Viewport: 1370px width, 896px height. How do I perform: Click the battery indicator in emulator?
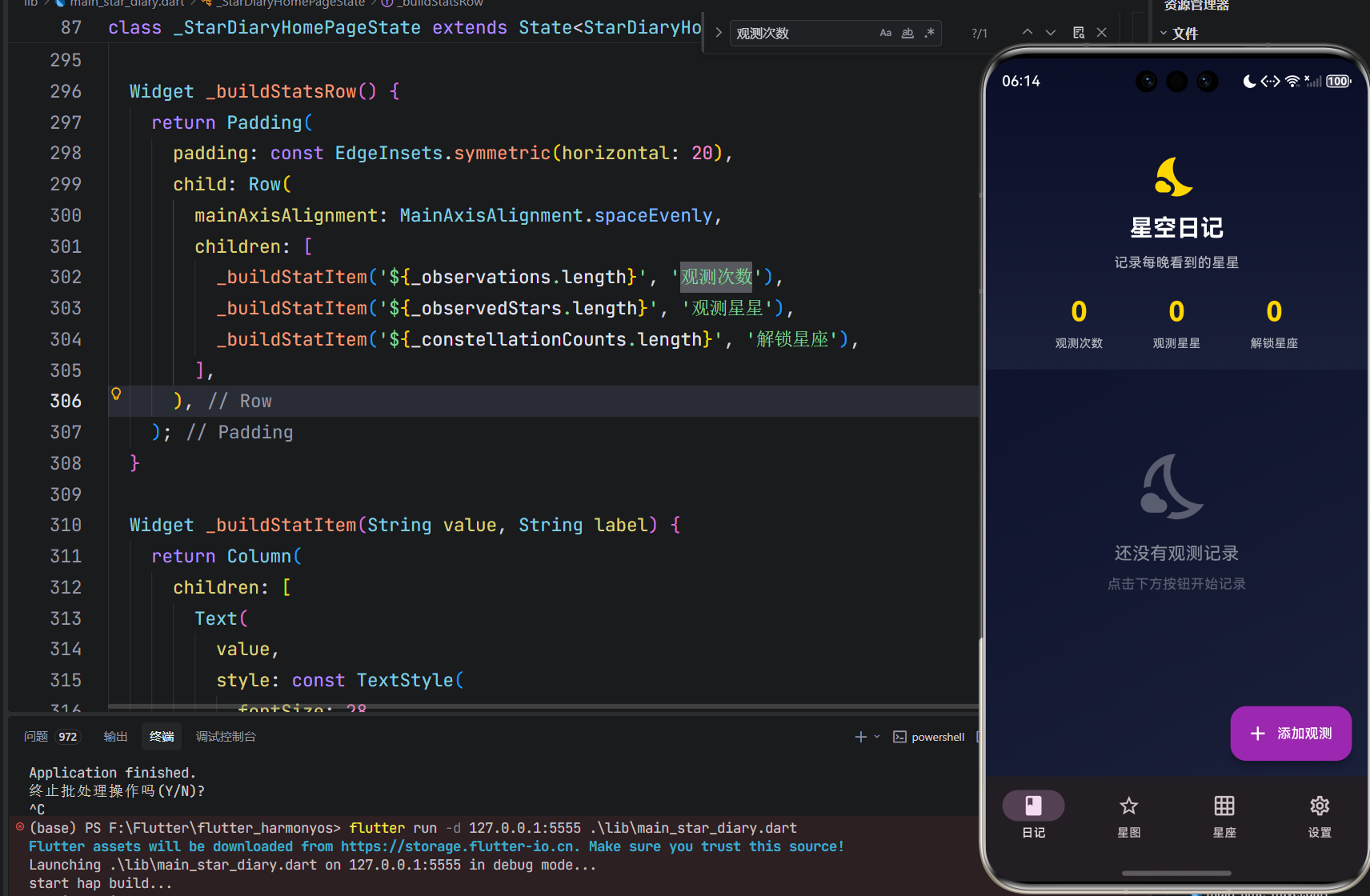click(1339, 82)
